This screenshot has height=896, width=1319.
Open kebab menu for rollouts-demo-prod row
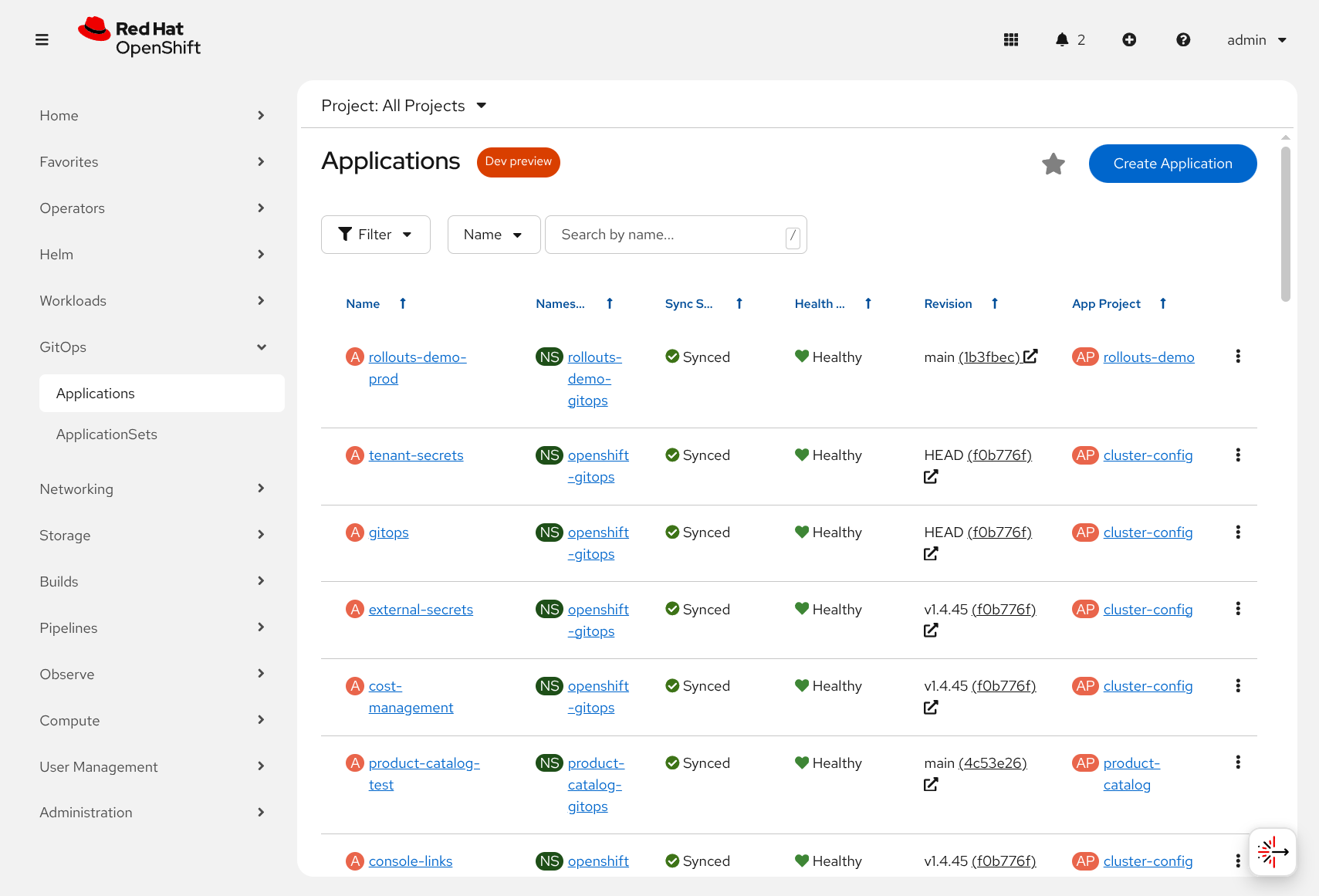pyautogui.click(x=1237, y=357)
